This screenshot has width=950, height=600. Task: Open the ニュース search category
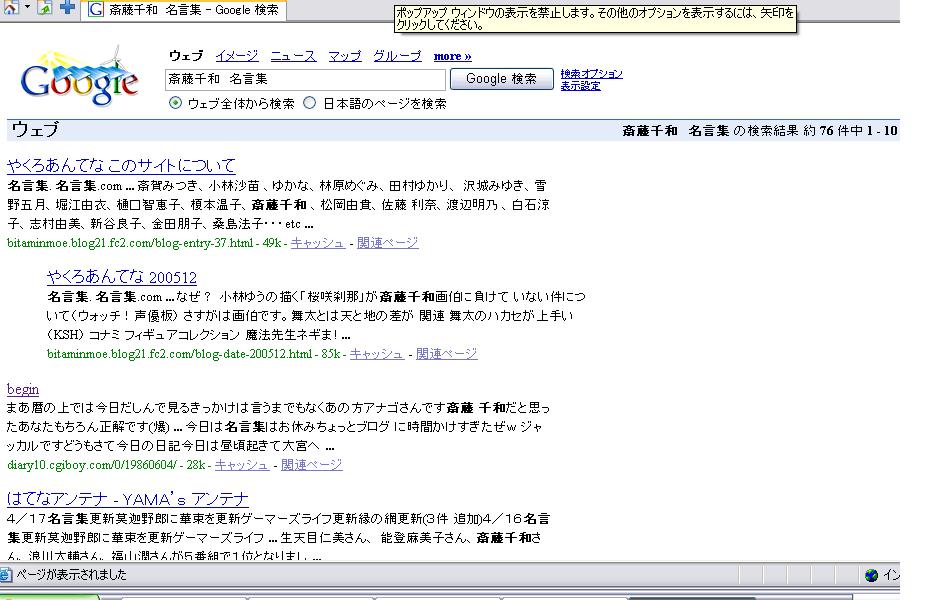click(293, 56)
